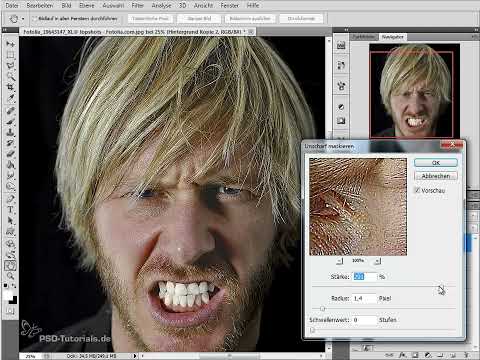This screenshot has width=480, height=360.
Task: Open the Adjustments panel half-circle icon
Action: (341, 107)
